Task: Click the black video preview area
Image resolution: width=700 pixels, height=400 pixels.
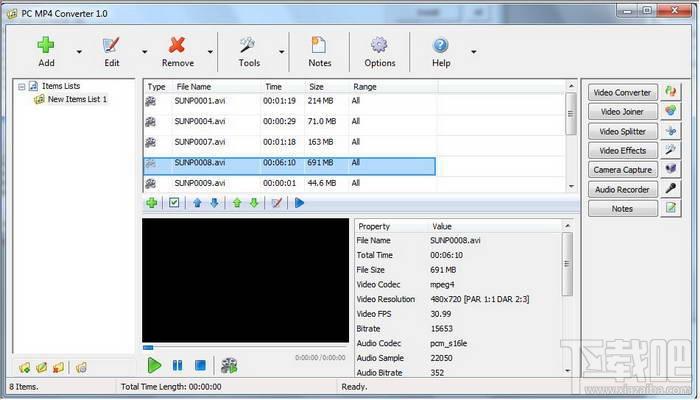Action: pyautogui.click(x=246, y=280)
